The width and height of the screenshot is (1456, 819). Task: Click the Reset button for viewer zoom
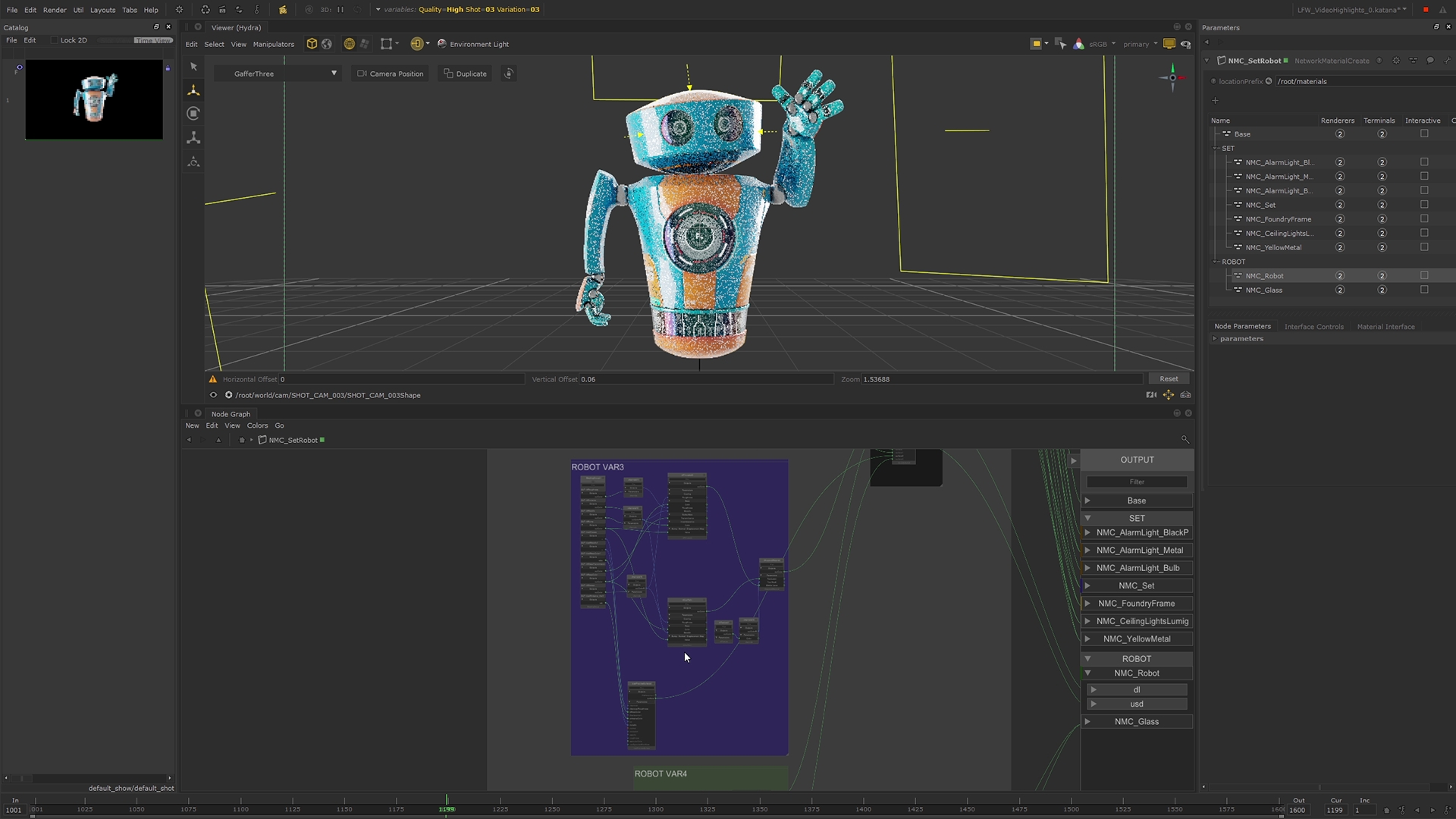(x=1169, y=379)
